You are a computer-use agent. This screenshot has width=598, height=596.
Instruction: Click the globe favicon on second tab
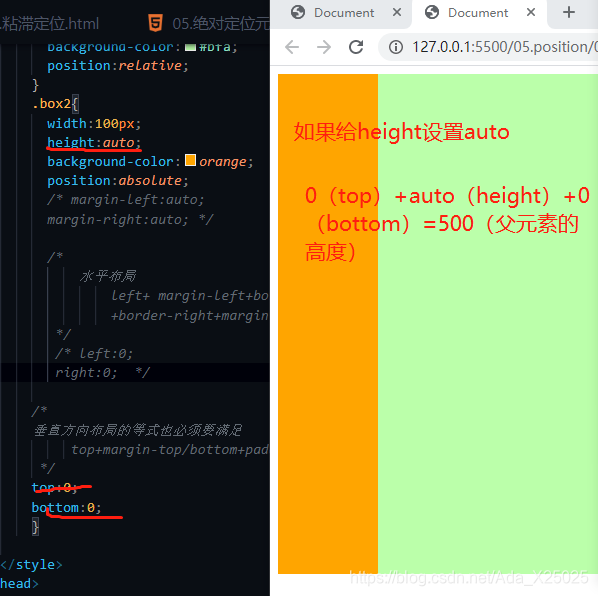click(432, 12)
